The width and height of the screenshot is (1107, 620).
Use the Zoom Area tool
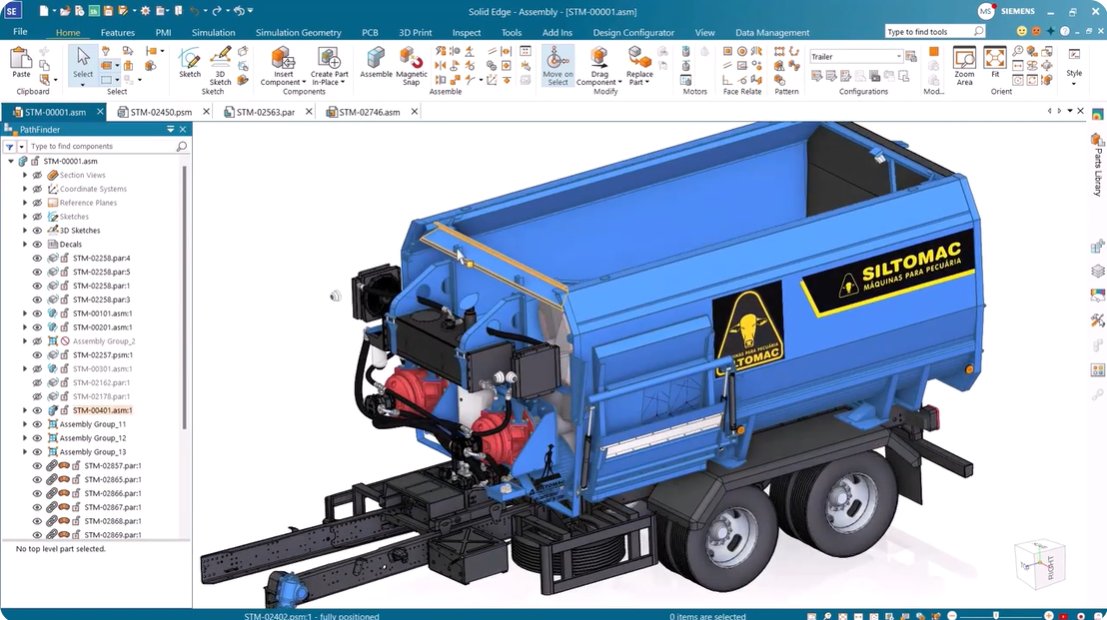(x=964, y=65)
